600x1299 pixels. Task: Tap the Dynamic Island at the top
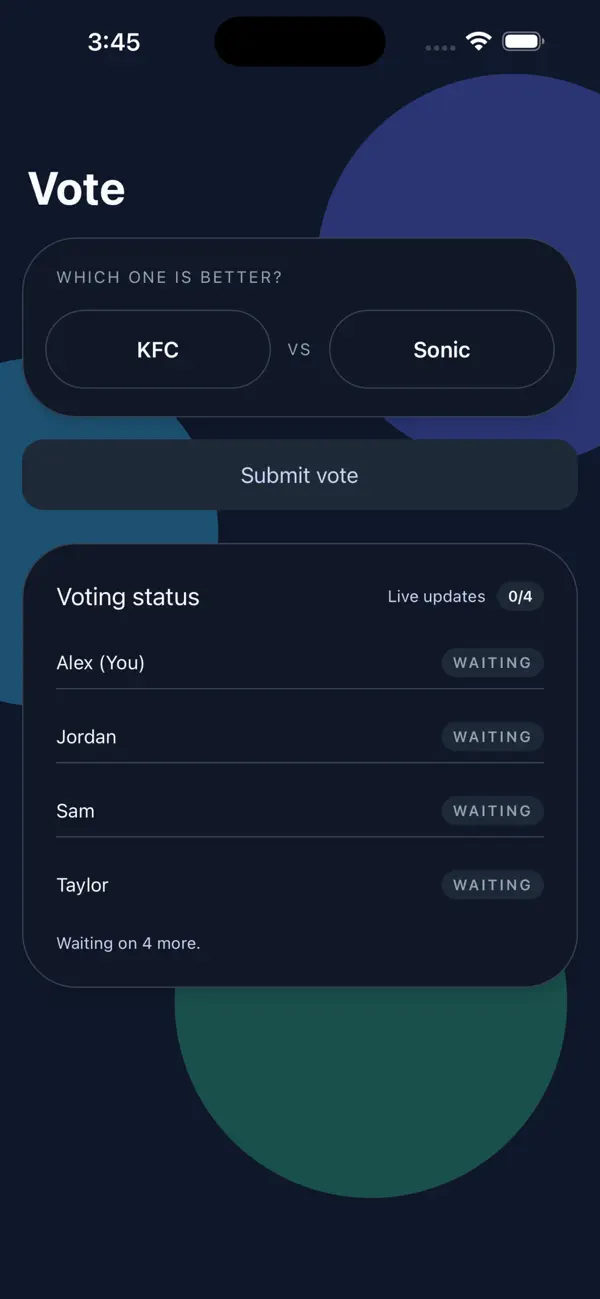[299, 41]
